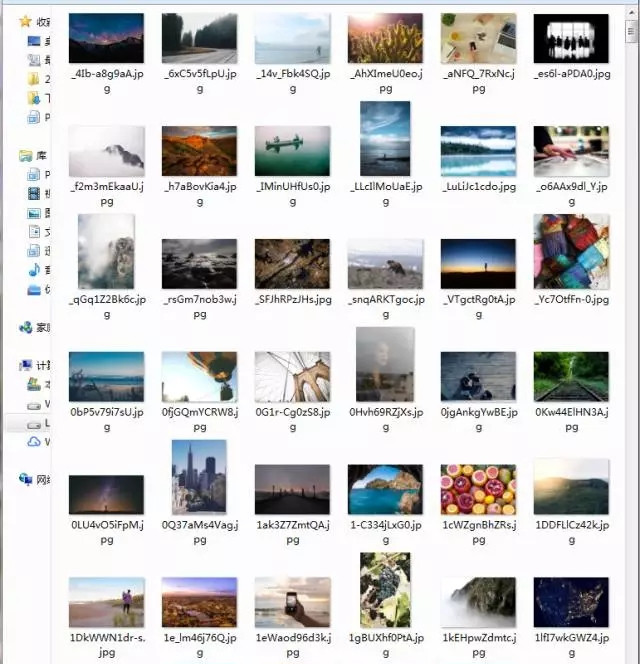Select the 1lfI7wkGWZ4.jpg night map thumbnail
The width and height of the screenshot is (640, 664).
point(571,602)
